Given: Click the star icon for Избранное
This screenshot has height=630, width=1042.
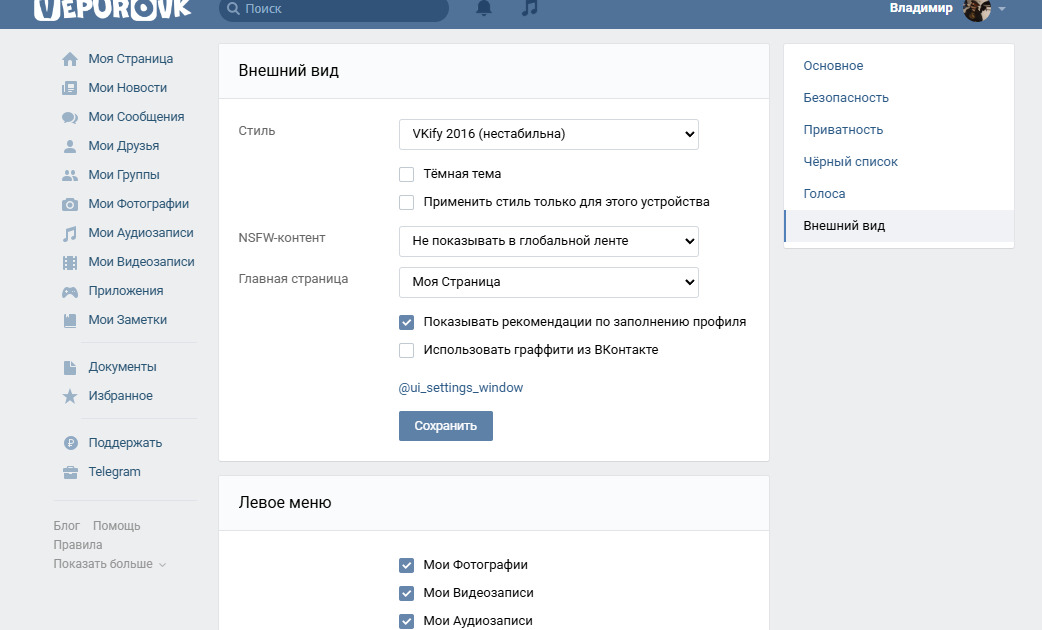Looking at the screenshot, I should pyautogui.click(x=70, y=396).
